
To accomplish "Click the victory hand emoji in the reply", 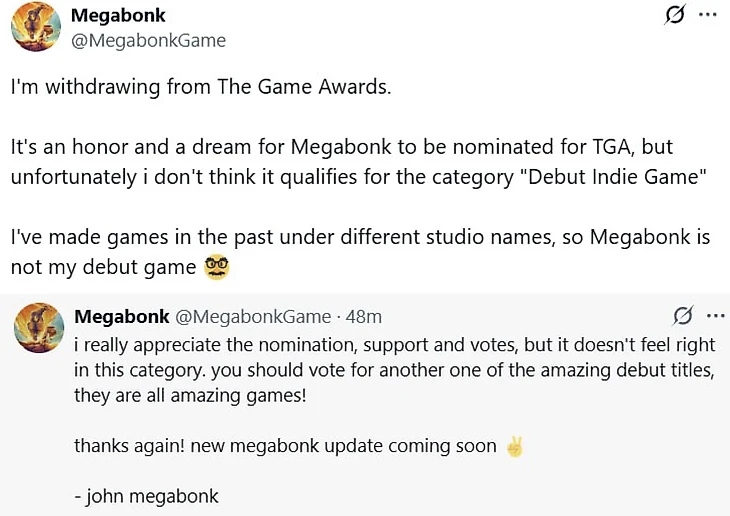I will coord(514,446).
